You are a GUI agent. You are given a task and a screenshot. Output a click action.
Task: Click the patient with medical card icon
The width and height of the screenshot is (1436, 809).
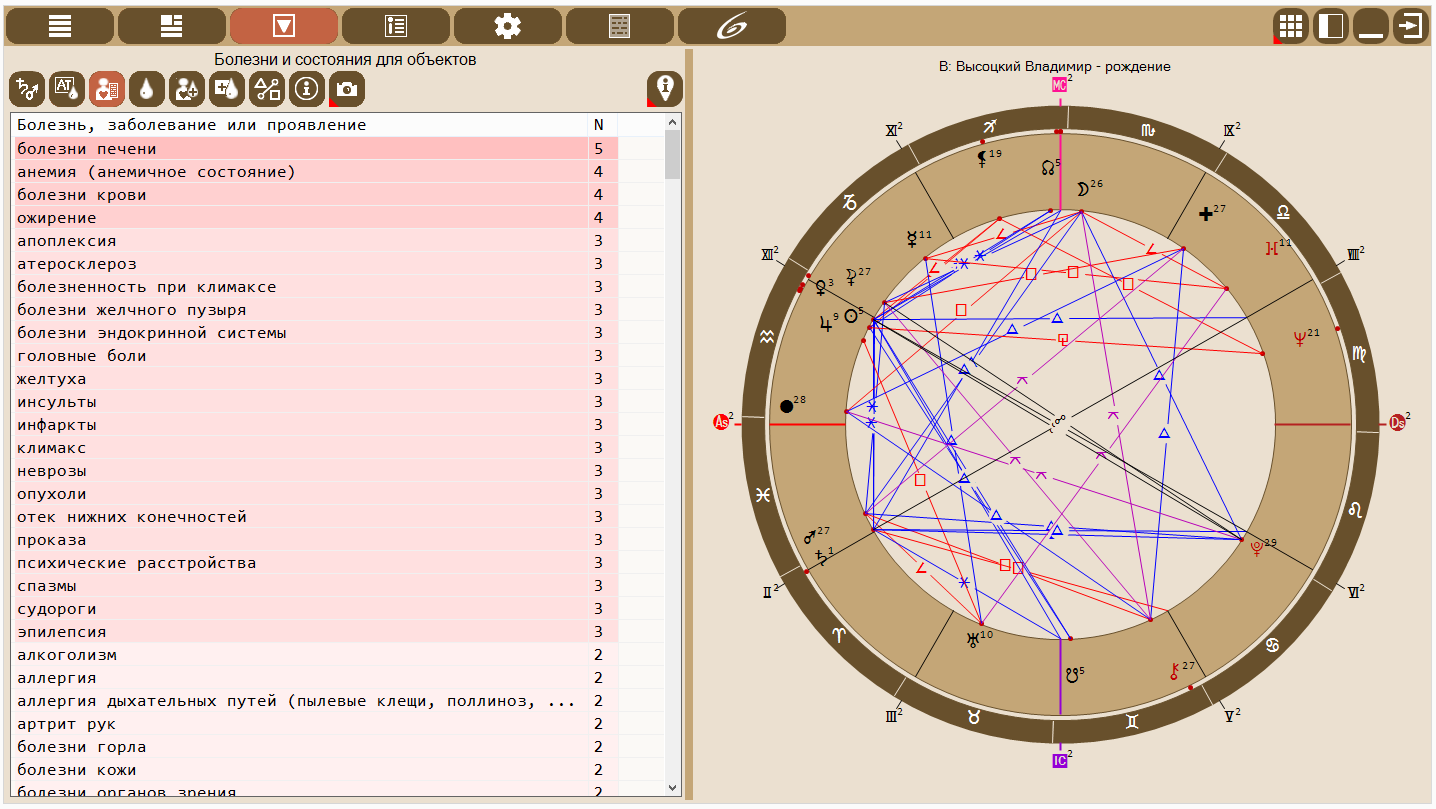[x=107, y=89]
